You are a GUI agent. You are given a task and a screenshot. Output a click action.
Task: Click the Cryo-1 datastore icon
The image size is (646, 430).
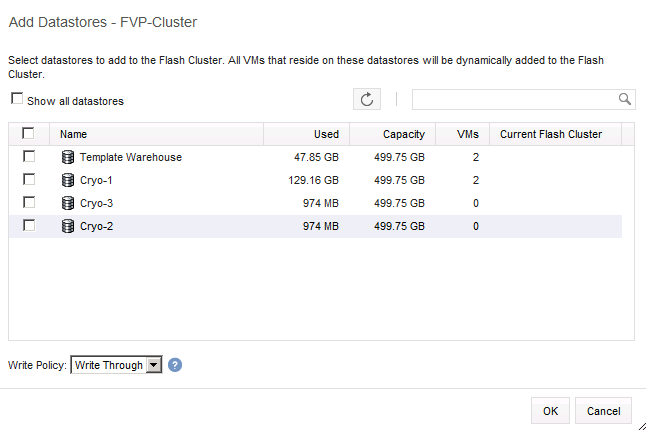[68, 180]
